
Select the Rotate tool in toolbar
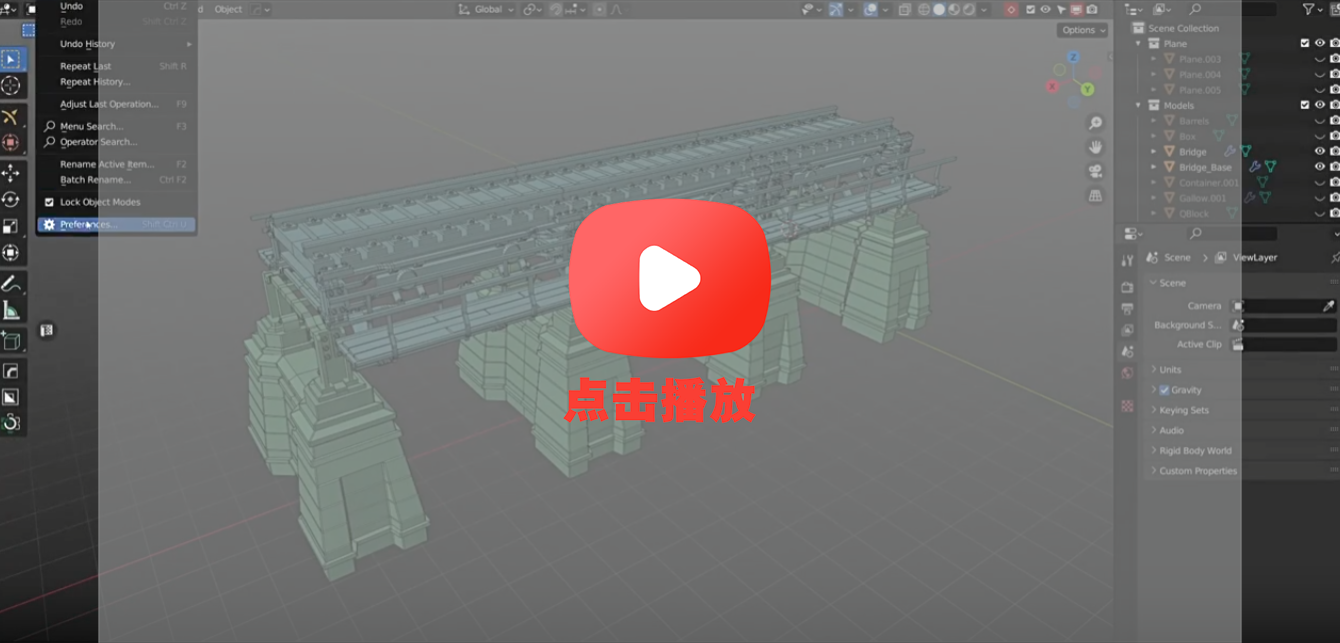(11, 200)
